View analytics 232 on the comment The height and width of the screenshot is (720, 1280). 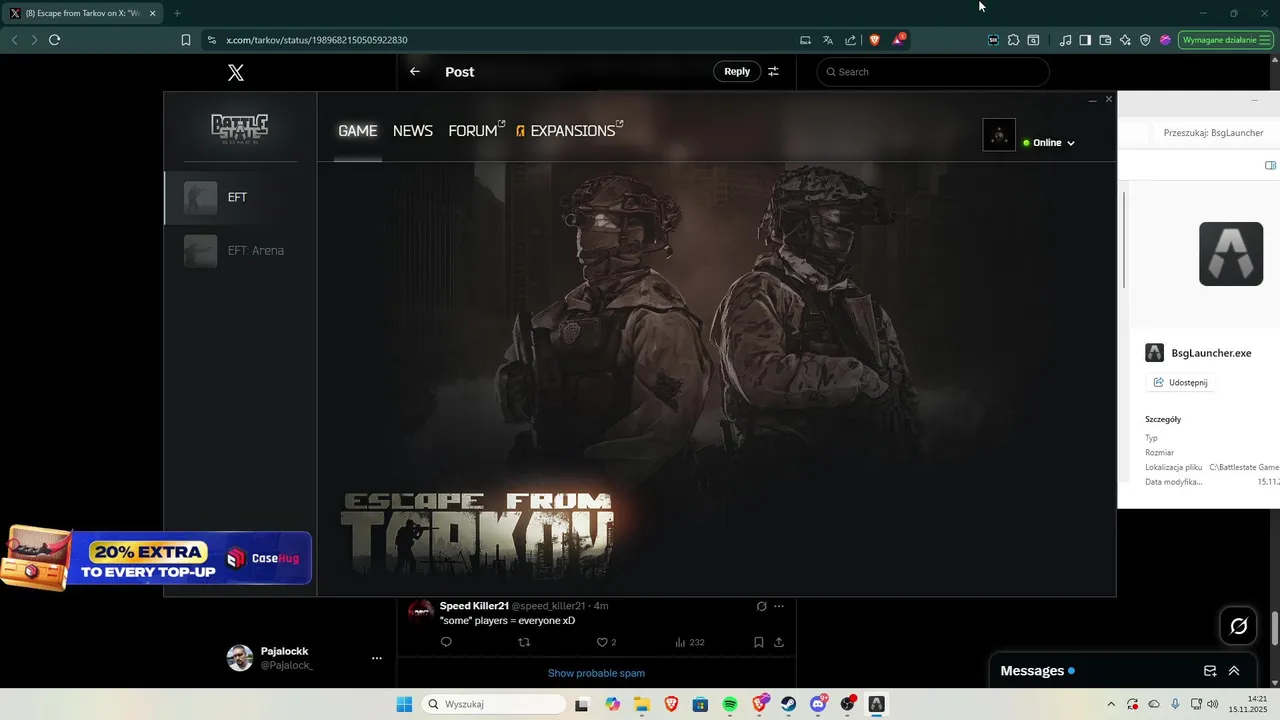(x=690, y=643)
